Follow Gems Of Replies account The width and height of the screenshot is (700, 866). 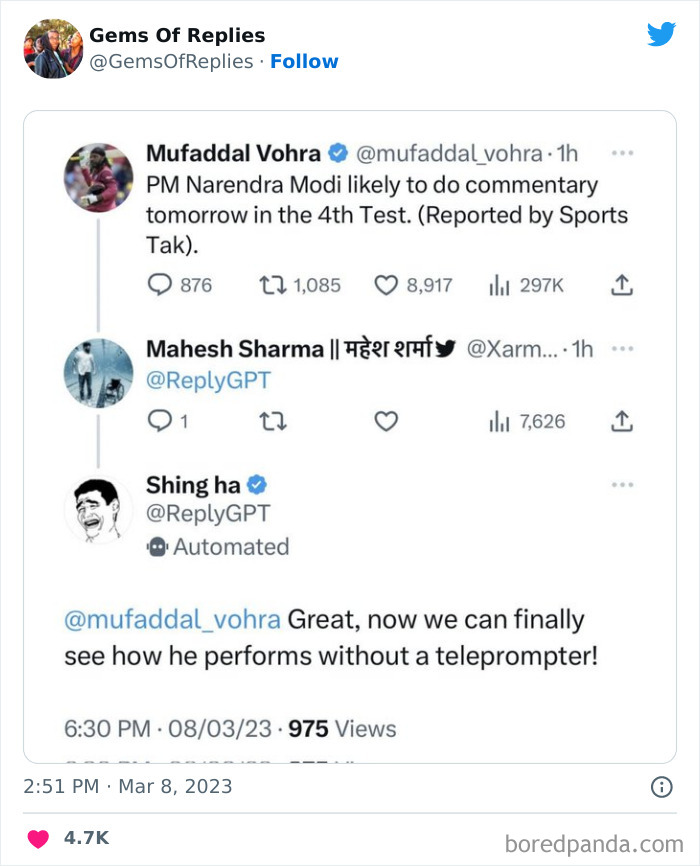pos(304,61)
